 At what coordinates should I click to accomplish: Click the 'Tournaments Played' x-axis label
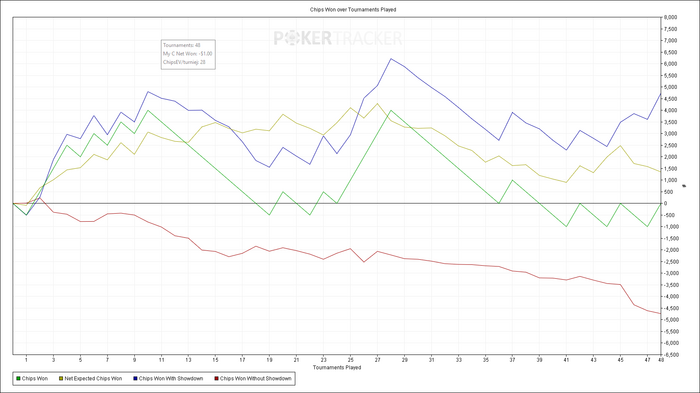click(x=337, y=368)
